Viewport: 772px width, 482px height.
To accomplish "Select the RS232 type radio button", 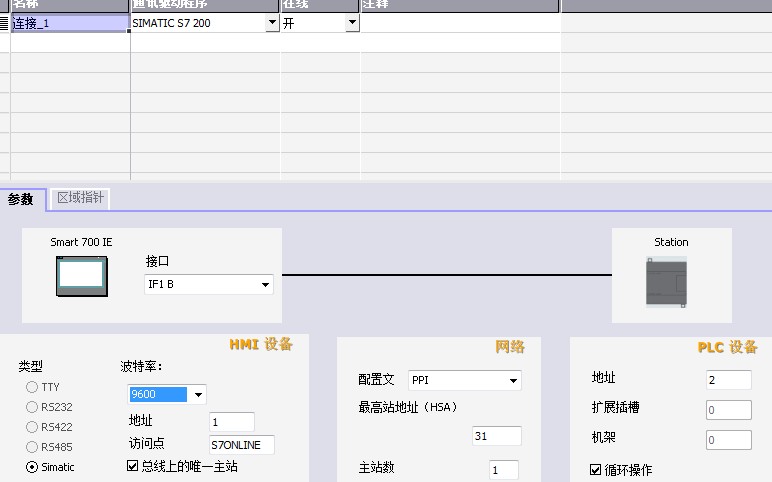I will click(32, 407).
